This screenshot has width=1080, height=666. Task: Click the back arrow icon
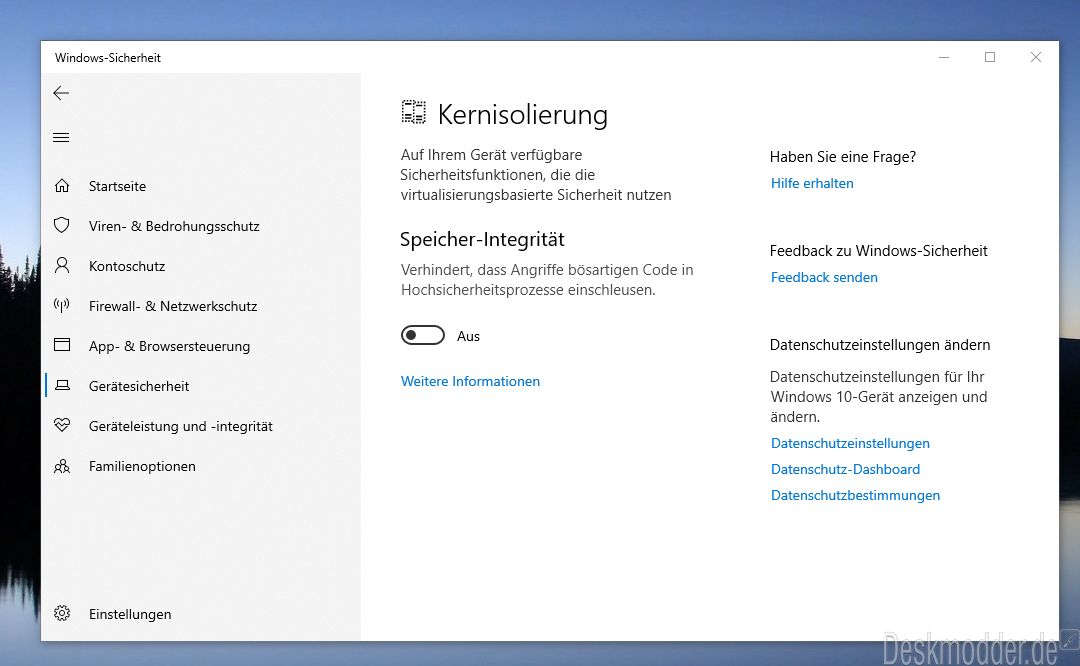point(61,93)
